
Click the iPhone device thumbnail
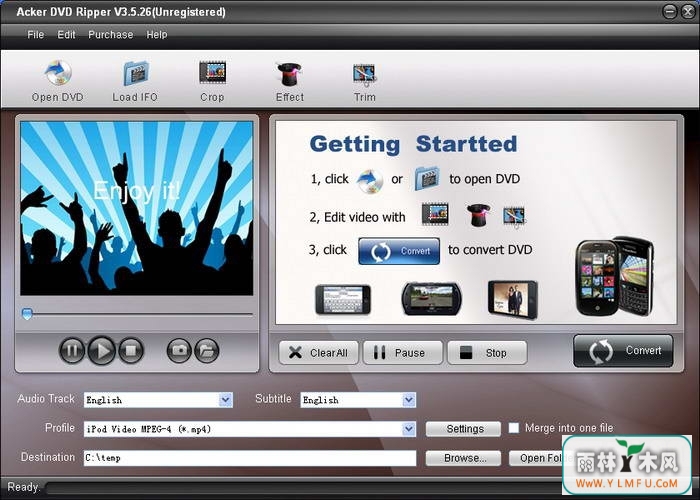pyautogui.click(x=343, y=300)
